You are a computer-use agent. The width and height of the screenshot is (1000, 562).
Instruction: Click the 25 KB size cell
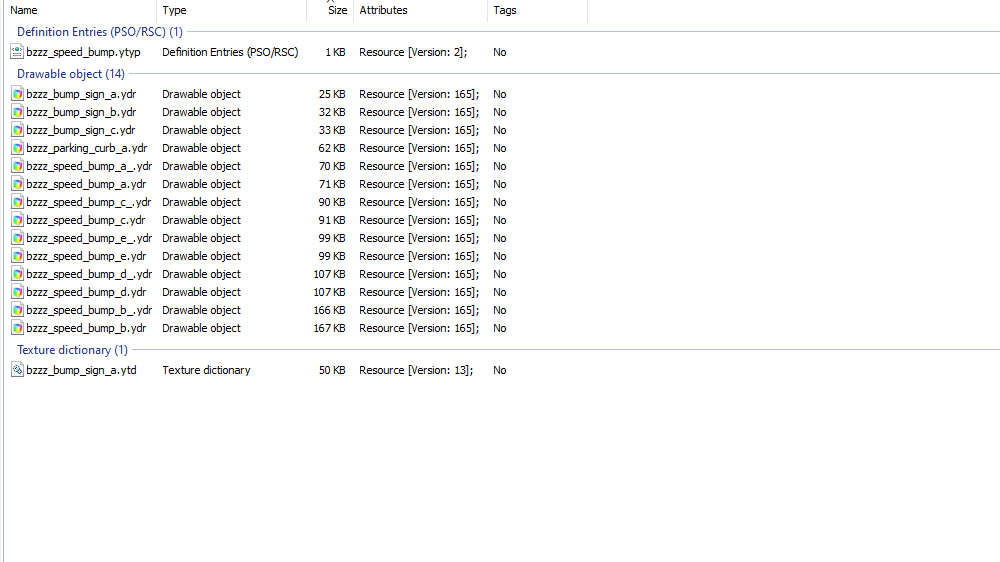pyautogui.click(x=332, y=94)
